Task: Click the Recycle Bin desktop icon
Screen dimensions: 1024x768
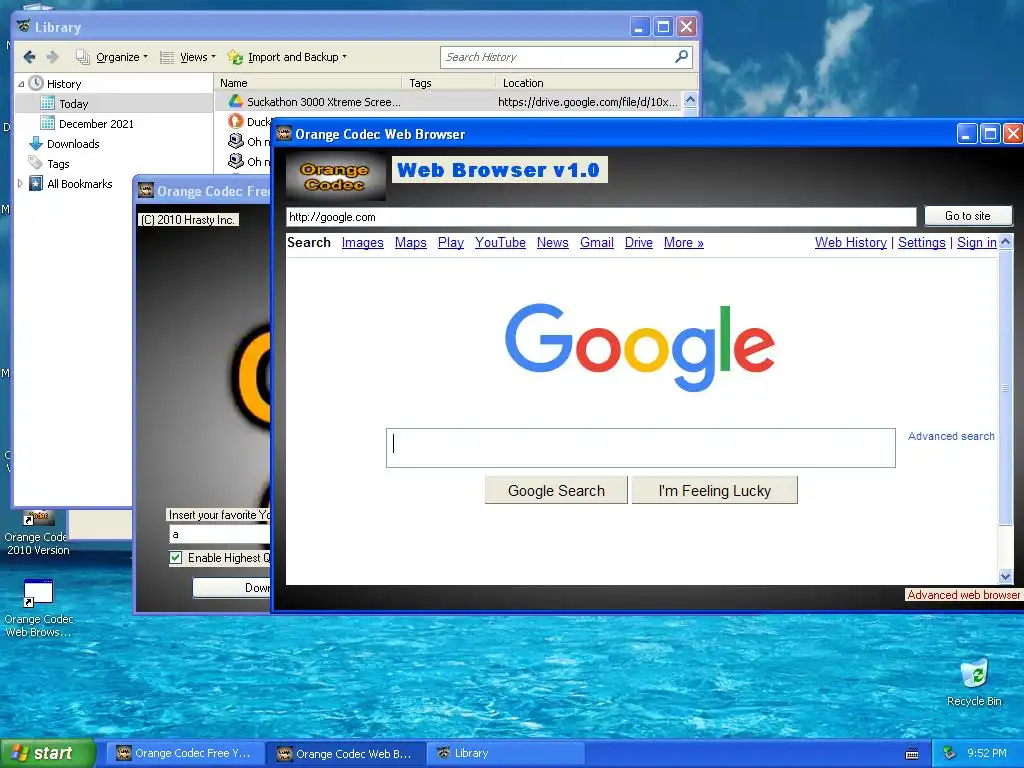Action: 974,682
